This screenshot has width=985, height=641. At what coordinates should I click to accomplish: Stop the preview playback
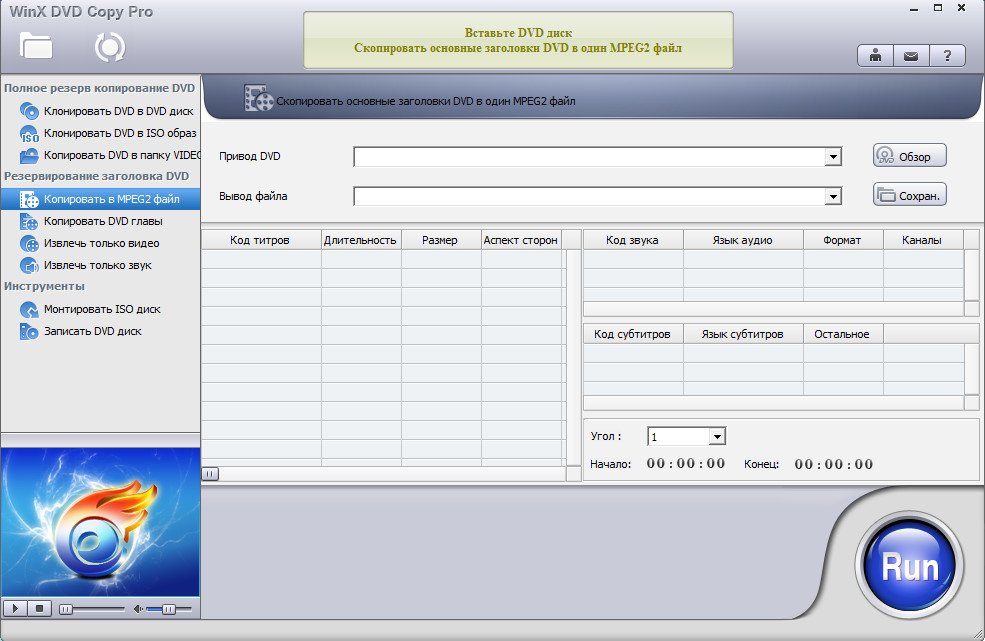40,608
